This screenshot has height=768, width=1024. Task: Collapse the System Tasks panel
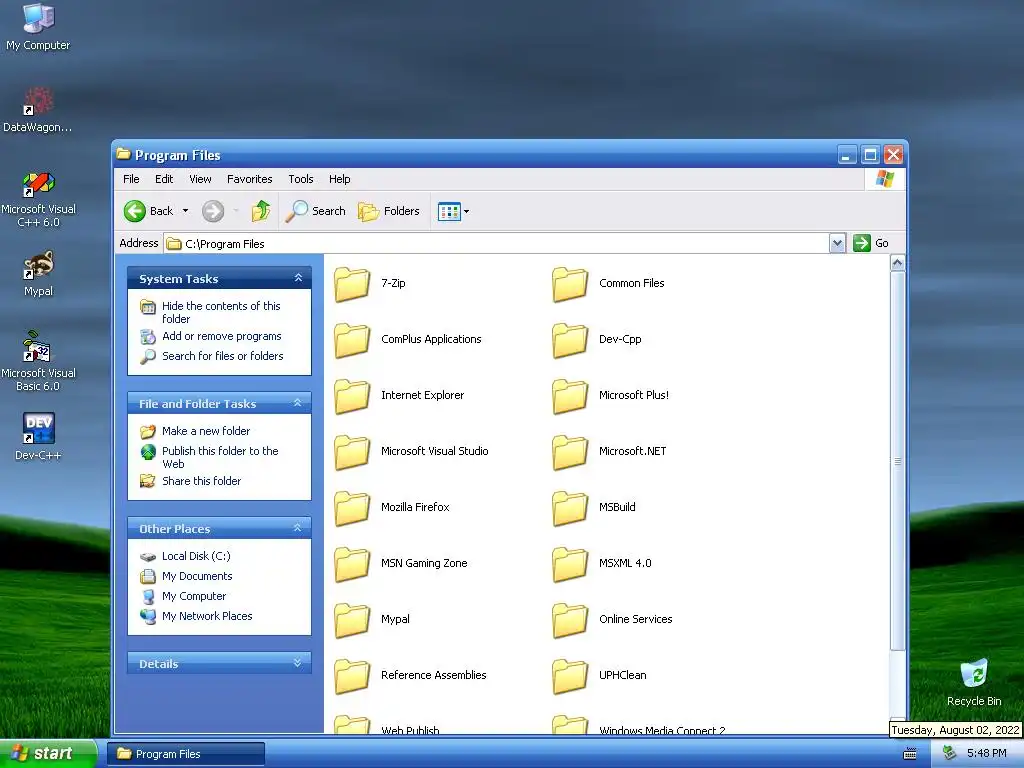298,278
